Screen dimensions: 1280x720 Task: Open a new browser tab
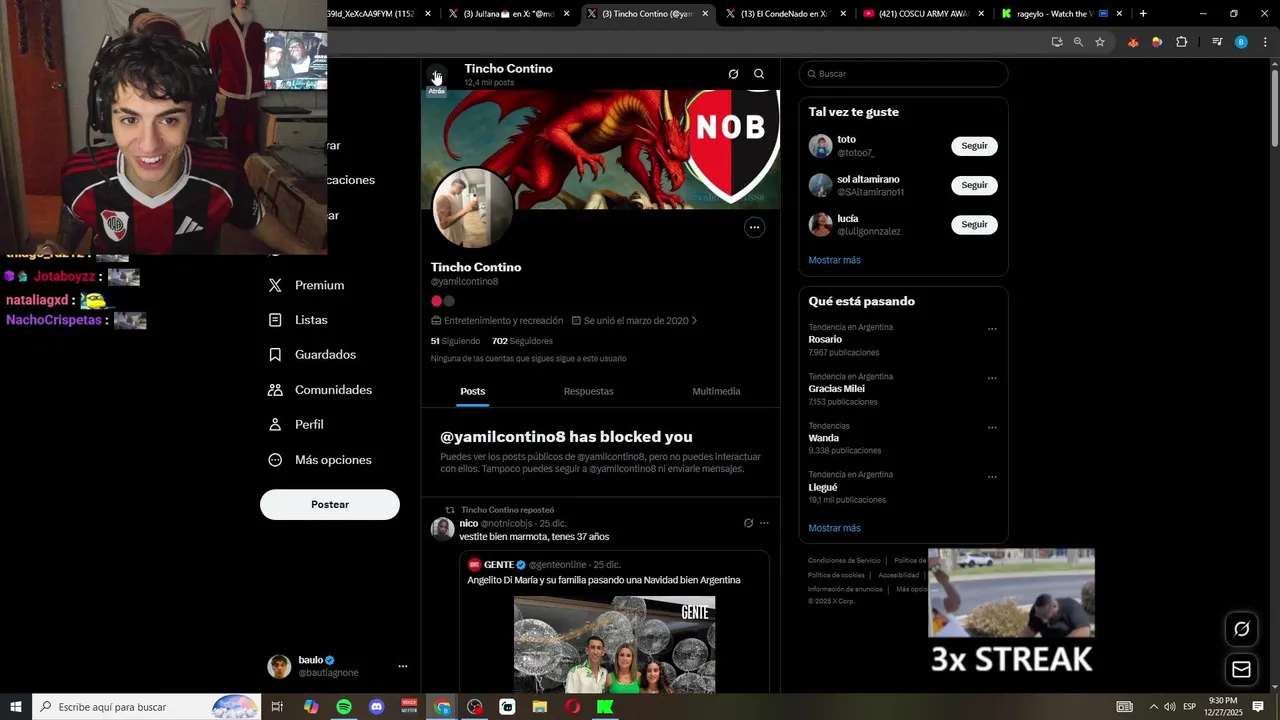[x=1143, y=14]
